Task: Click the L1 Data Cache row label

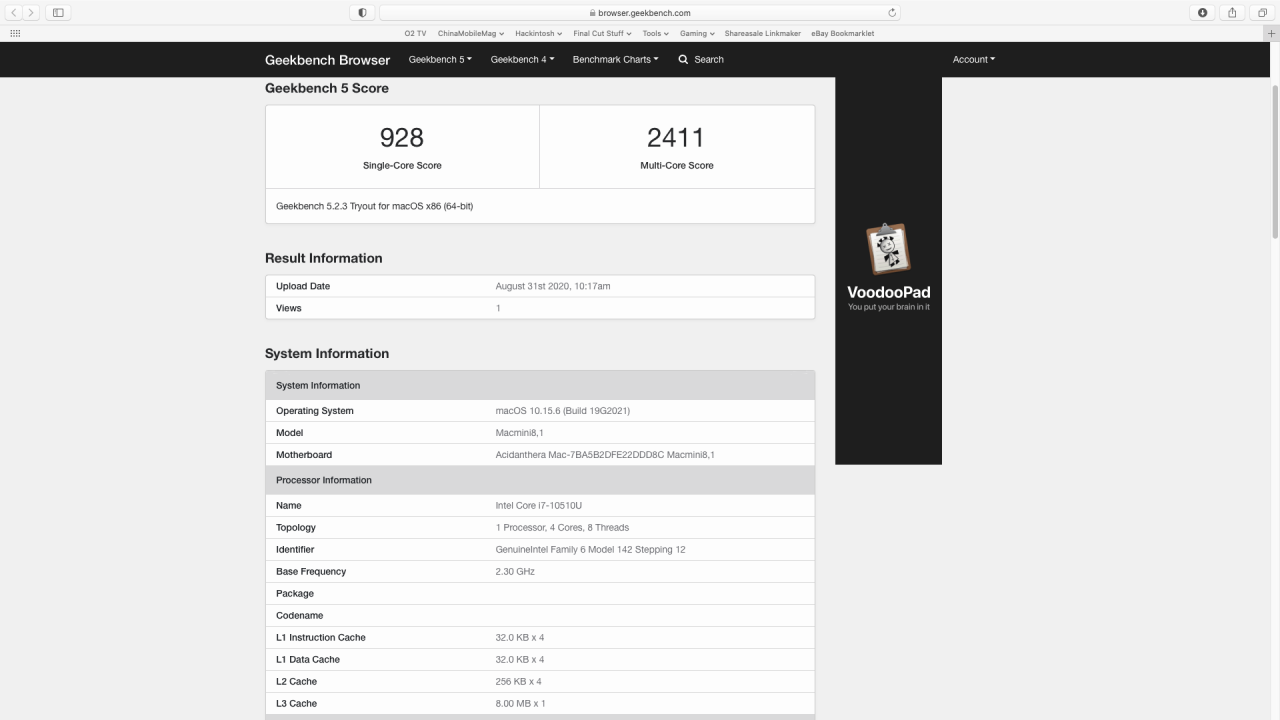Action: click(308, 660)
